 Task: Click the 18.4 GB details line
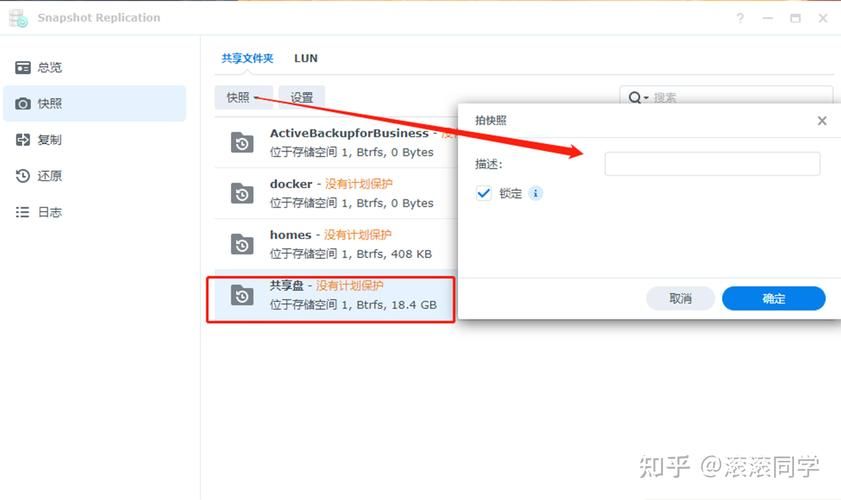click(x=353, y=305)
